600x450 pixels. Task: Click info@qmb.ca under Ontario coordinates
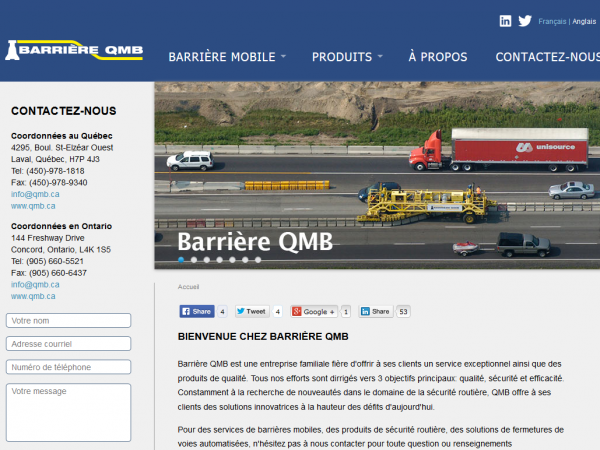point(35,284)
